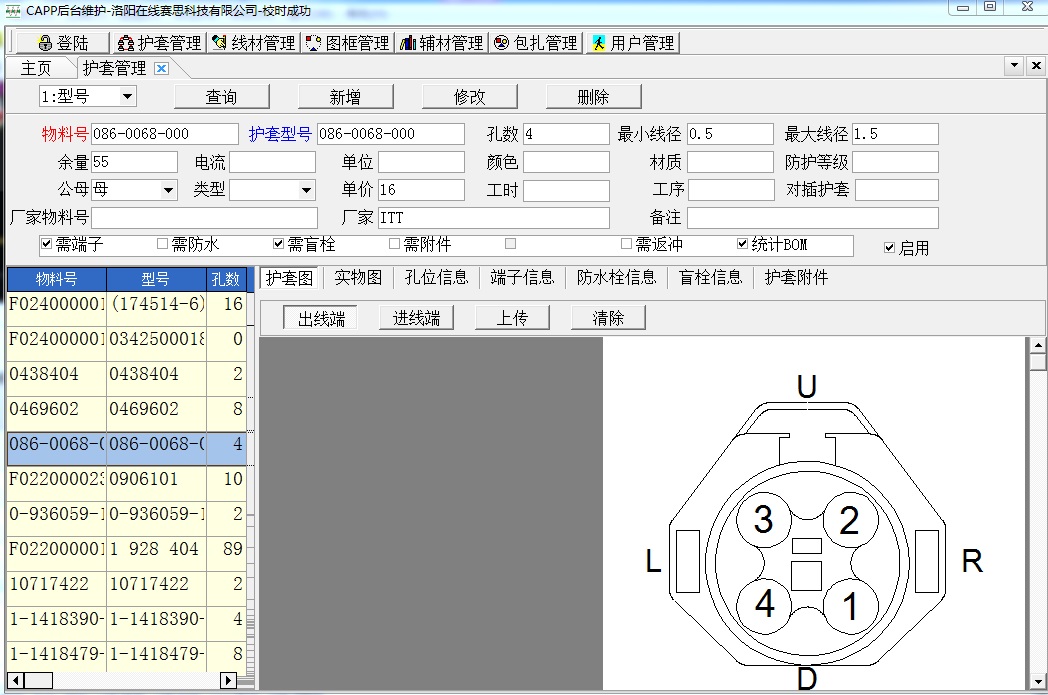Toggle the 统计BOM checkbox
The image size is (1048, 695).
coord(743,244)
